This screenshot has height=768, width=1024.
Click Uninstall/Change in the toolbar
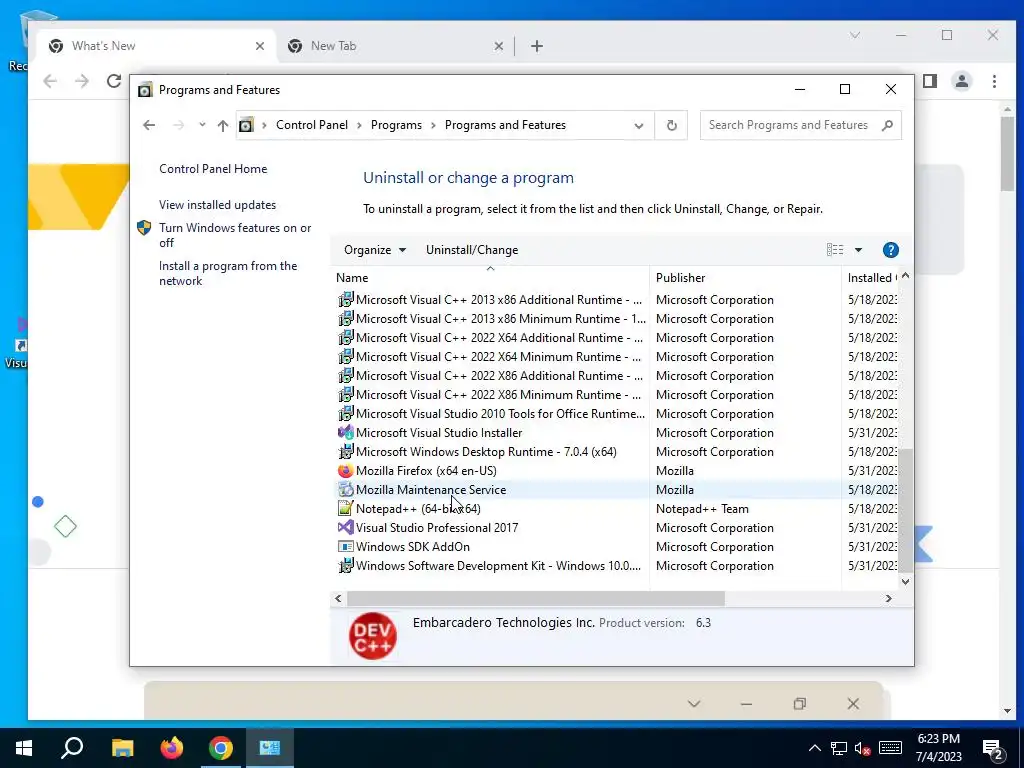[x=472, y=250]
